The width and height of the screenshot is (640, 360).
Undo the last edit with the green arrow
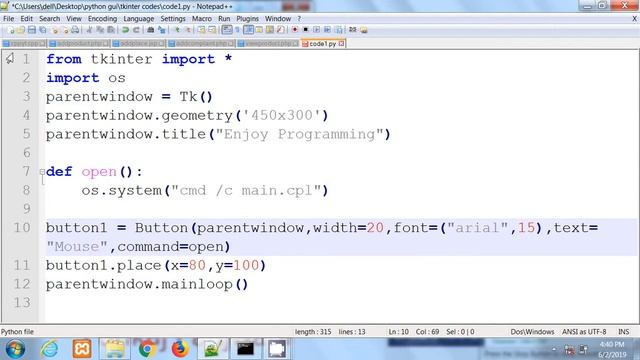[x=125, y=30]
